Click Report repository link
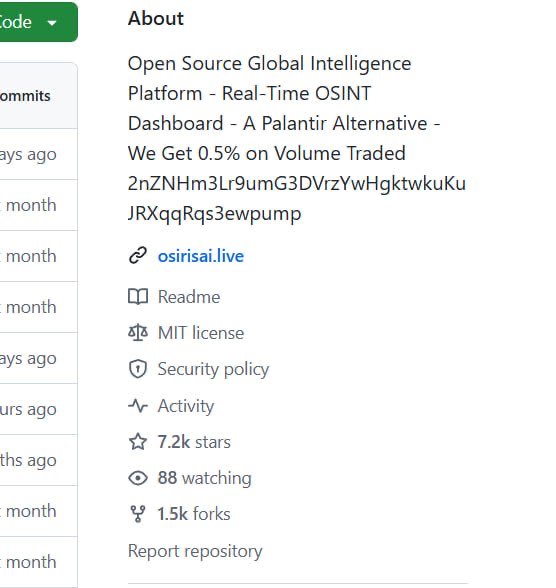This screenshot has width=556, height=588. [195, 551]
